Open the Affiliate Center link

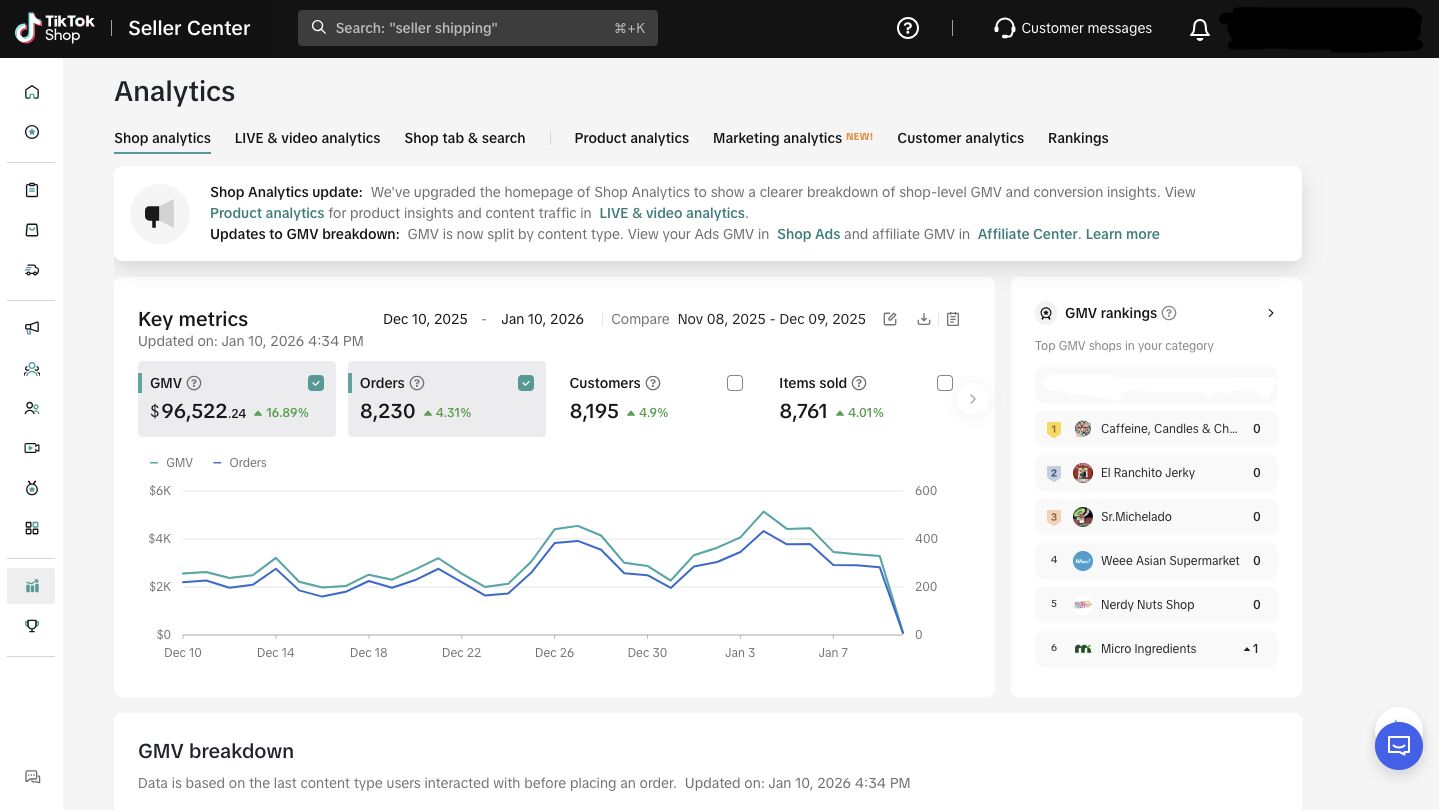pos(1027,234)
